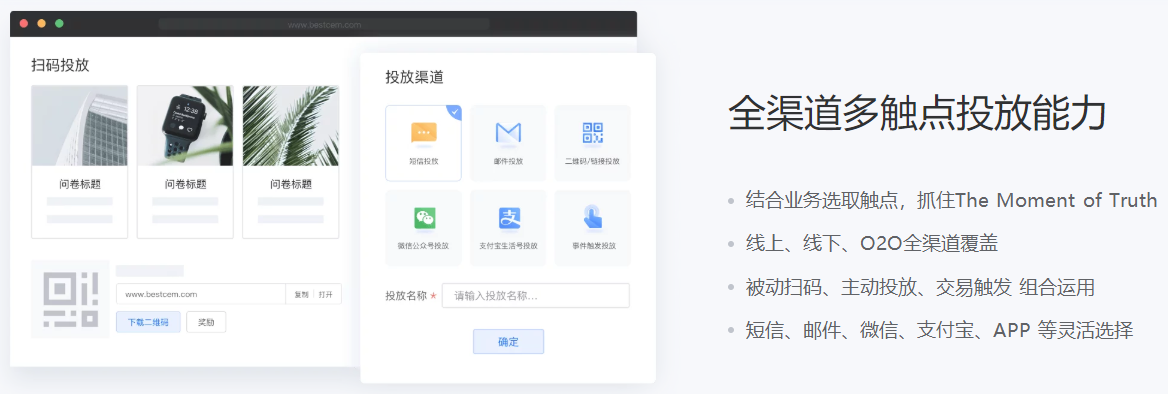
Task: Click the 奖励 button
Action: pyautogui.click(x=206, y=322)
